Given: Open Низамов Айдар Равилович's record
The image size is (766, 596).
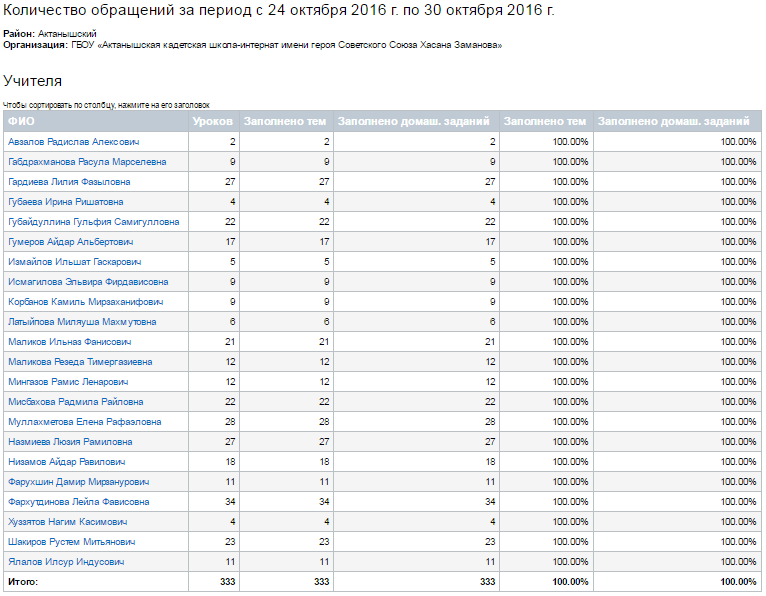Looking at the screenshot, I should point(66,462).
